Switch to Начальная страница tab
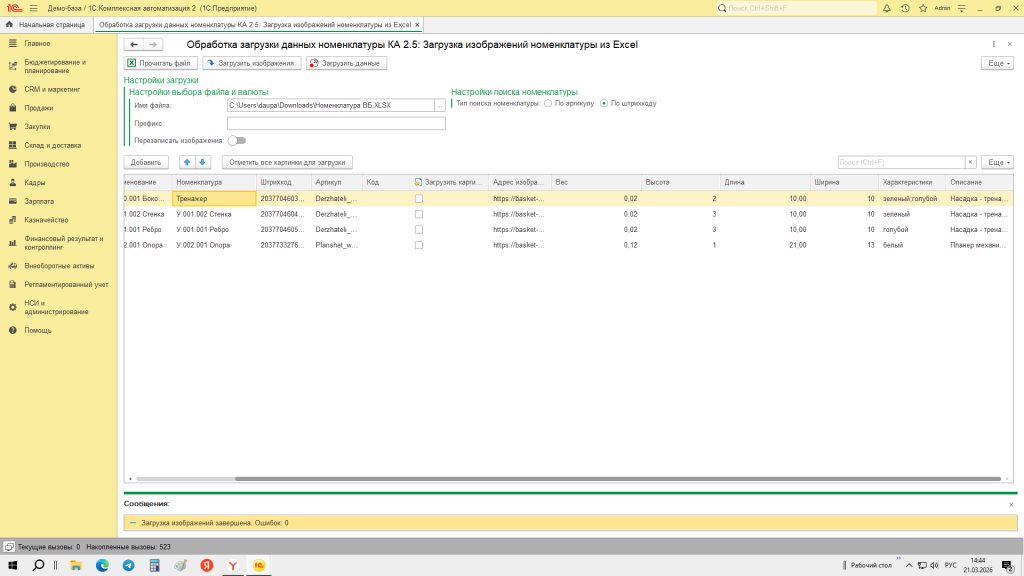The height and width of the screenshot is (576, 1024). pyautogui.click(x=52, y=24)
